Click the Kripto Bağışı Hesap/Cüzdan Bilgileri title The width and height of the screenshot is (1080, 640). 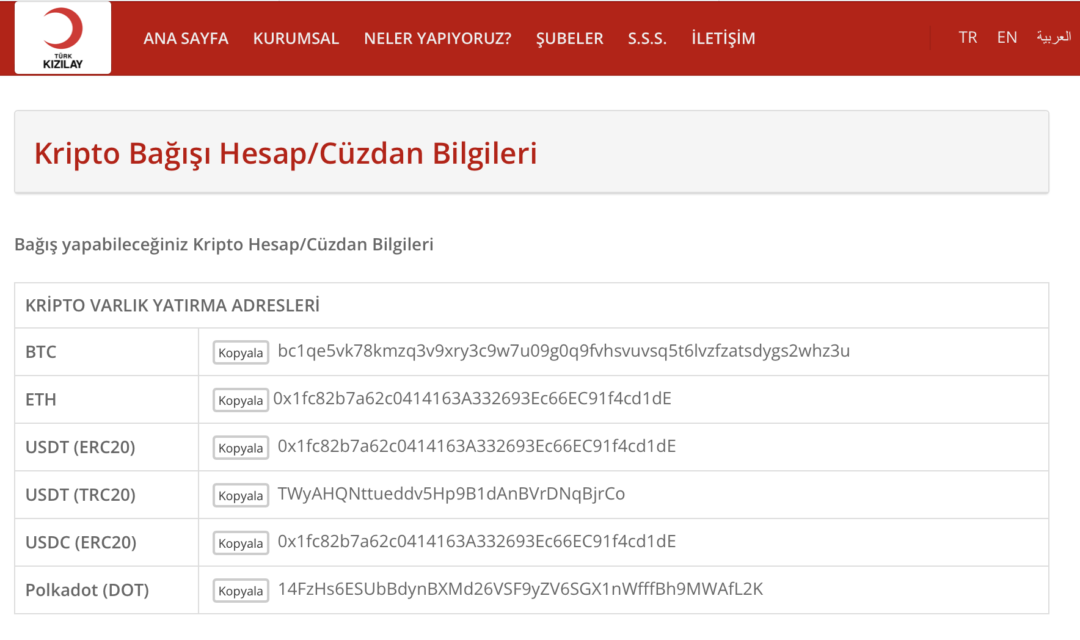coord(285,153)
